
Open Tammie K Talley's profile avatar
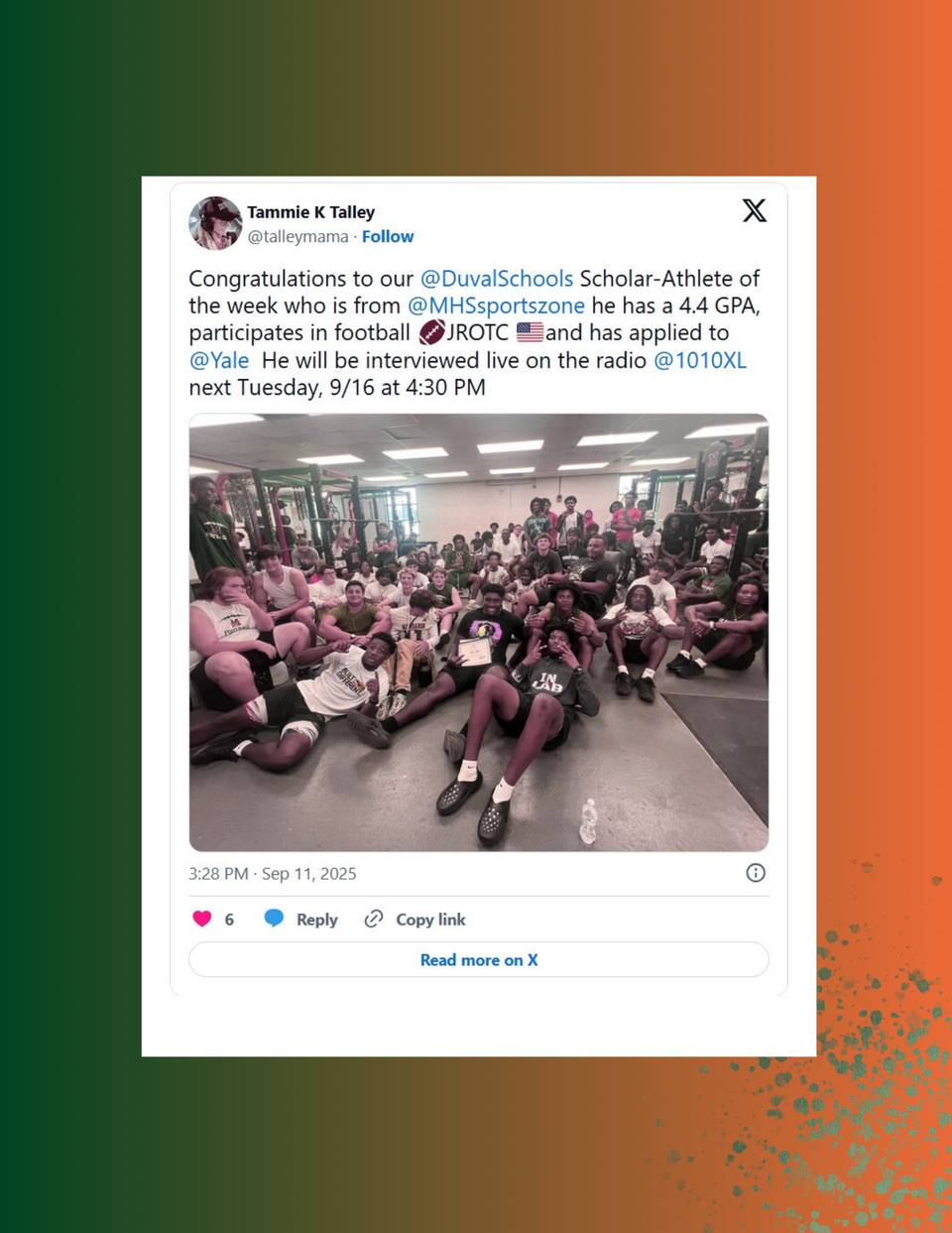click(215, 223)
